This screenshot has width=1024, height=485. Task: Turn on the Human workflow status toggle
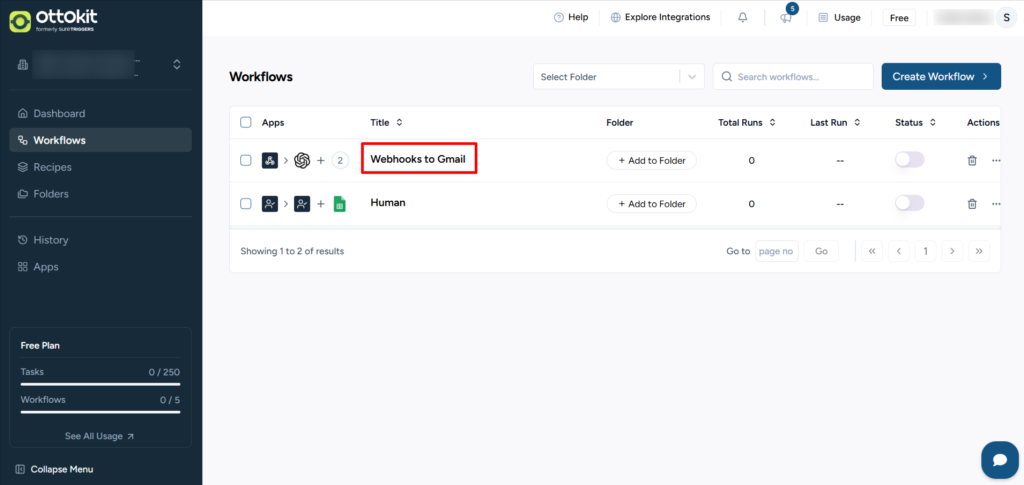pos(909,203)
